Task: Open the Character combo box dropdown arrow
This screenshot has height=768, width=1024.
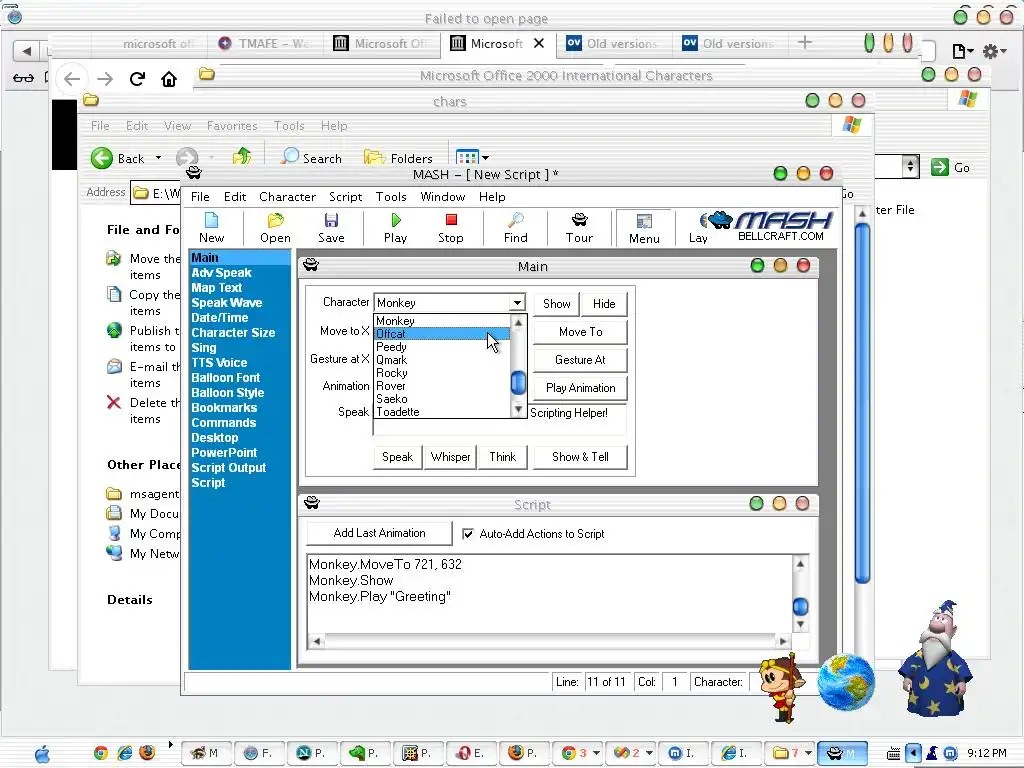Action: [x=517, y=302]
